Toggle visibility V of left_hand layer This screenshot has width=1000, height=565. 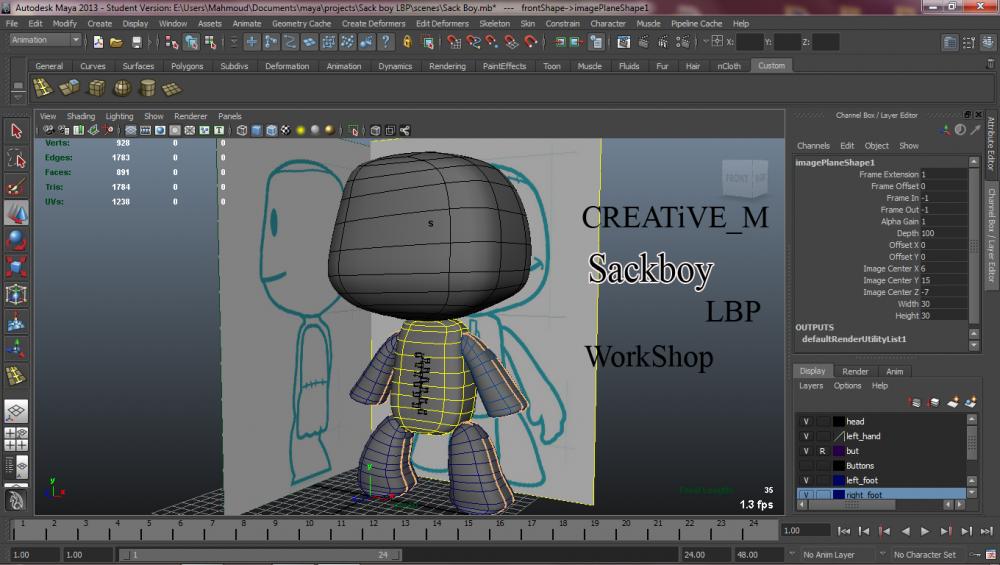click(805, 436)
